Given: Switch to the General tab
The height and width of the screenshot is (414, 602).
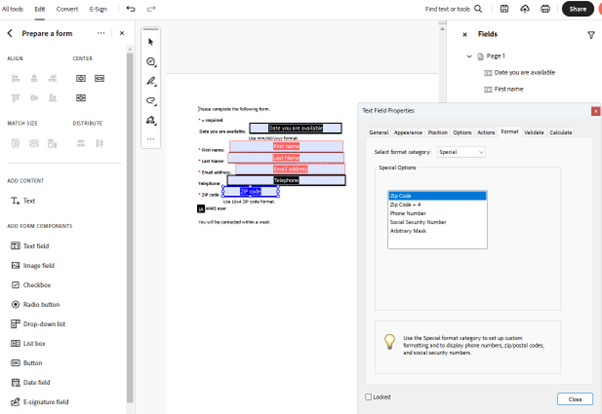Looking at the screenshot, I should click(x=379, y=132).
